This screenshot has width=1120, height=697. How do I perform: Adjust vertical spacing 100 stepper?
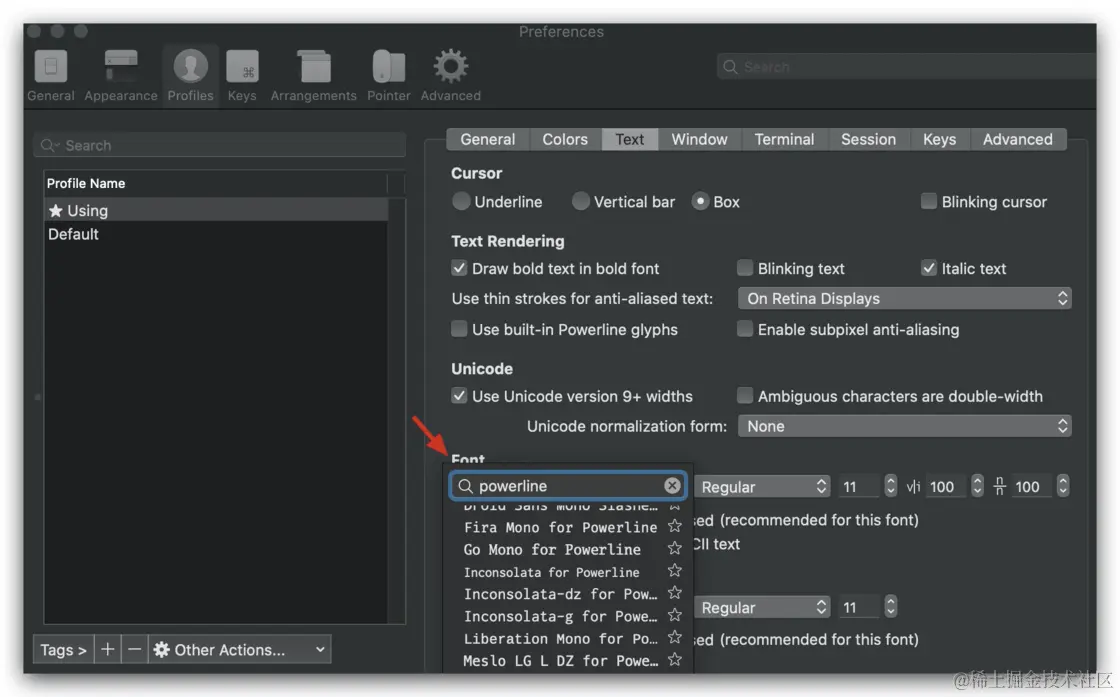tap(1063, 486)
